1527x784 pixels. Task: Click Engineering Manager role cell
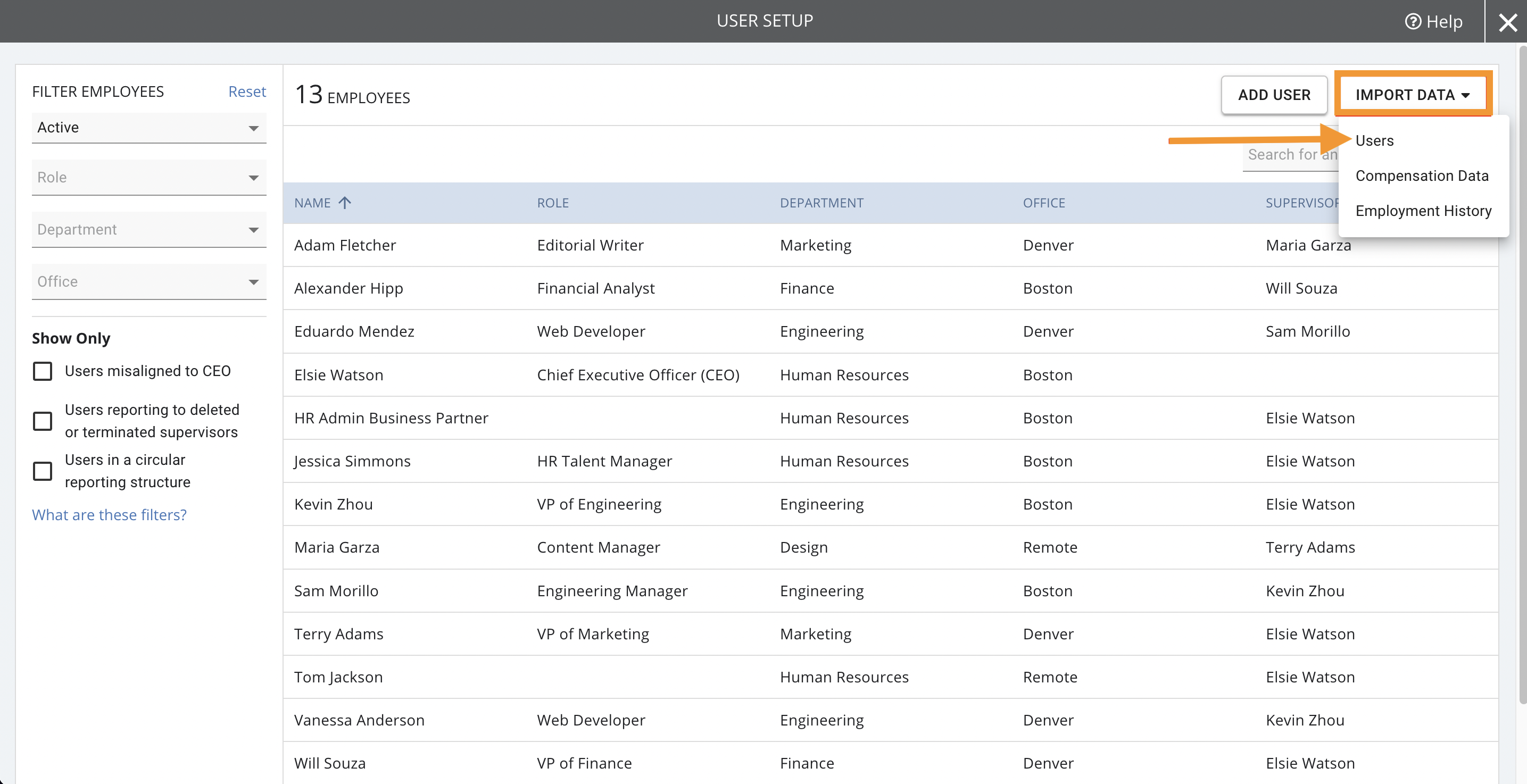click(x=612, y=591)
